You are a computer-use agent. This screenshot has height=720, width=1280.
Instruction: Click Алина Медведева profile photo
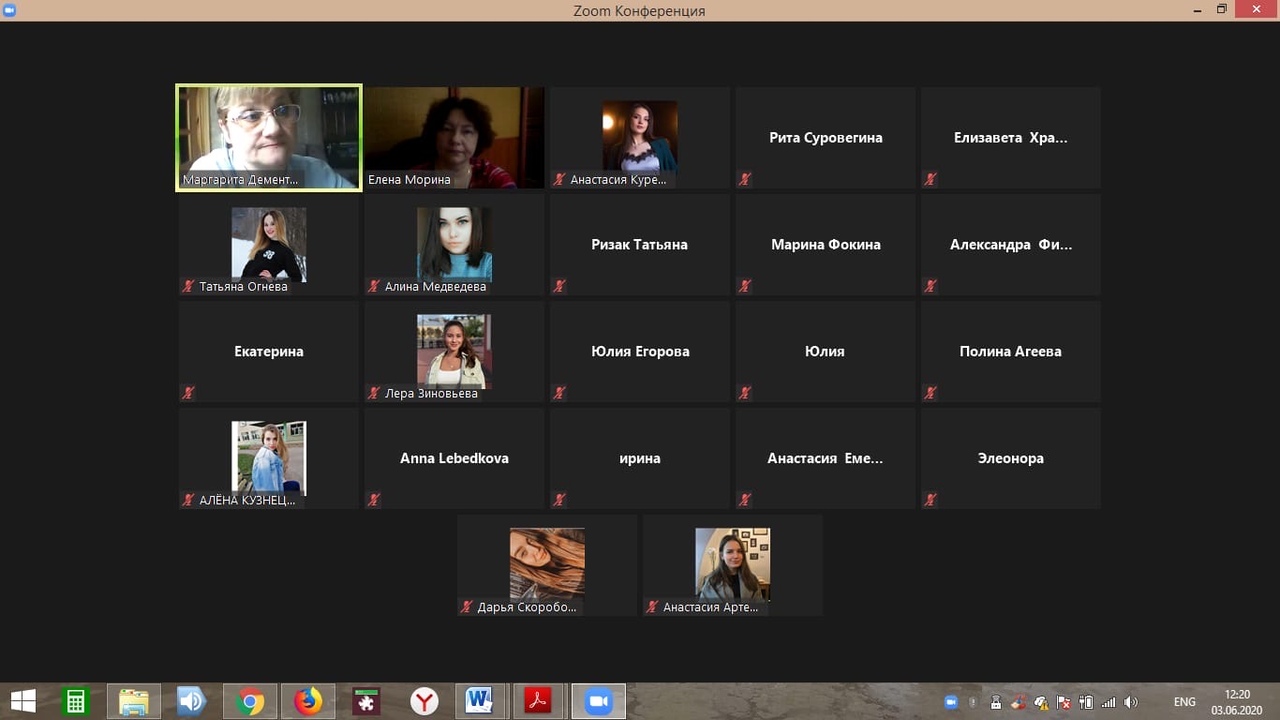[454, 243]
